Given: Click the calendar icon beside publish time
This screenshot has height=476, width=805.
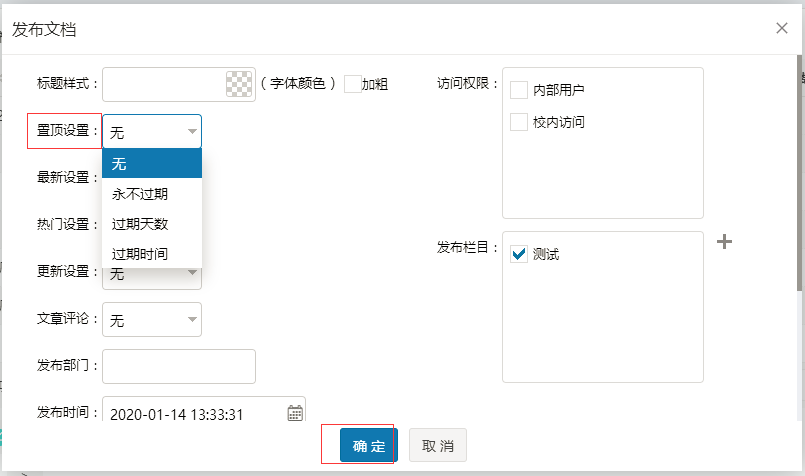Looking at the screenshot, I should coord(295,413).
